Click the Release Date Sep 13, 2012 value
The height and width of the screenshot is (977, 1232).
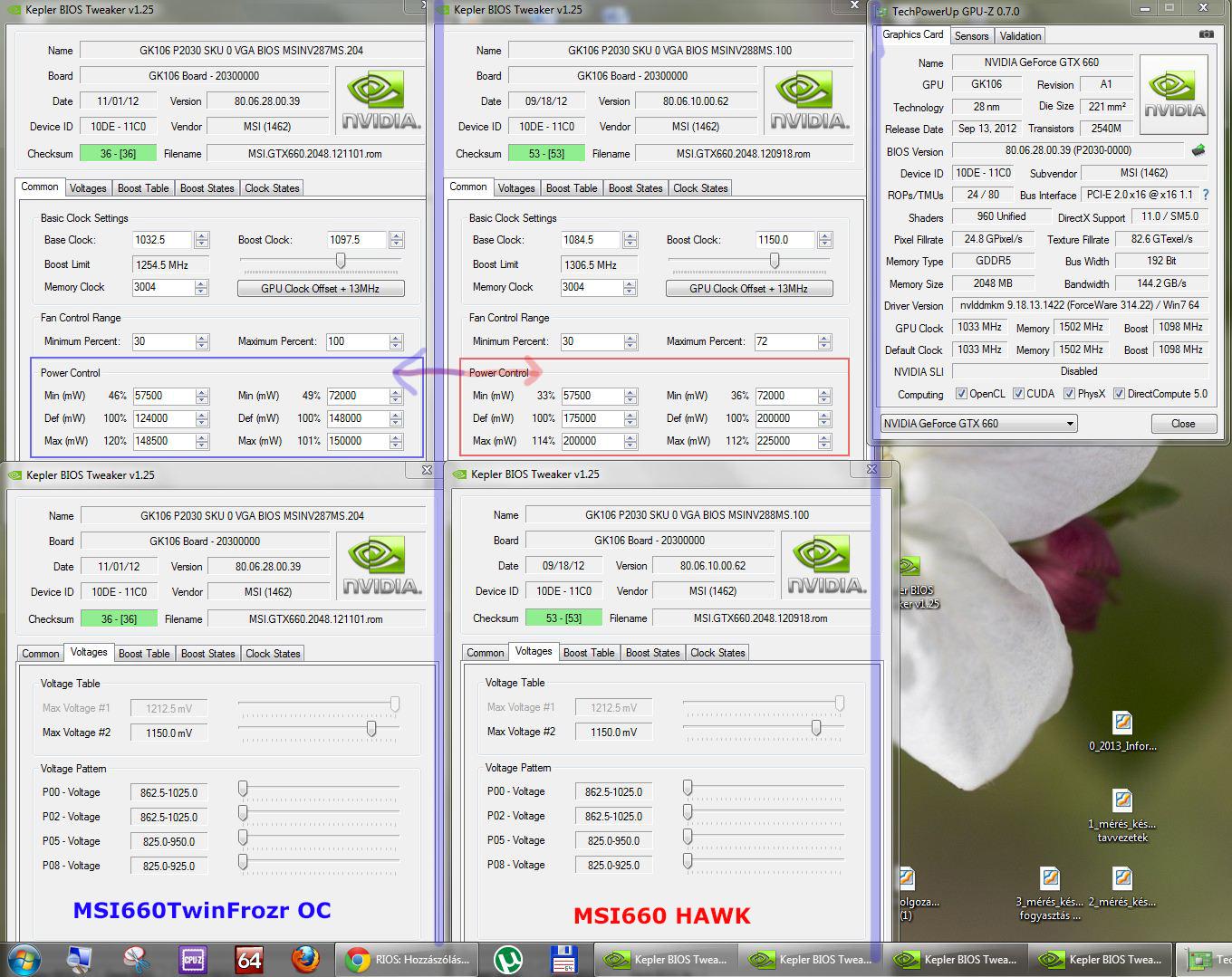(987, 129)
